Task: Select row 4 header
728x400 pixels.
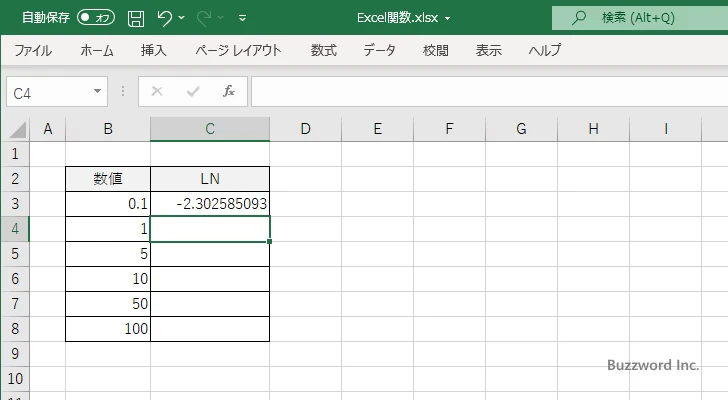Action: click(x=15, y=229)
